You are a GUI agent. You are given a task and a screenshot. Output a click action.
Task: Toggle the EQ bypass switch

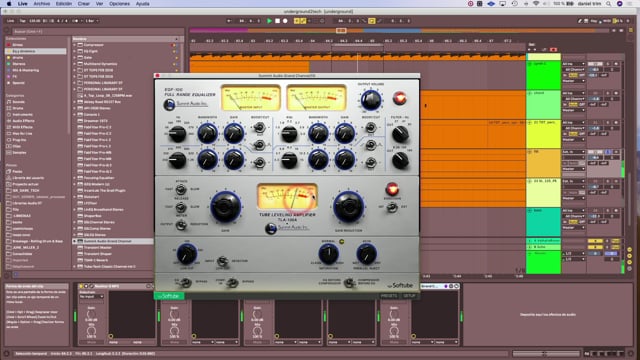(185, 282)
